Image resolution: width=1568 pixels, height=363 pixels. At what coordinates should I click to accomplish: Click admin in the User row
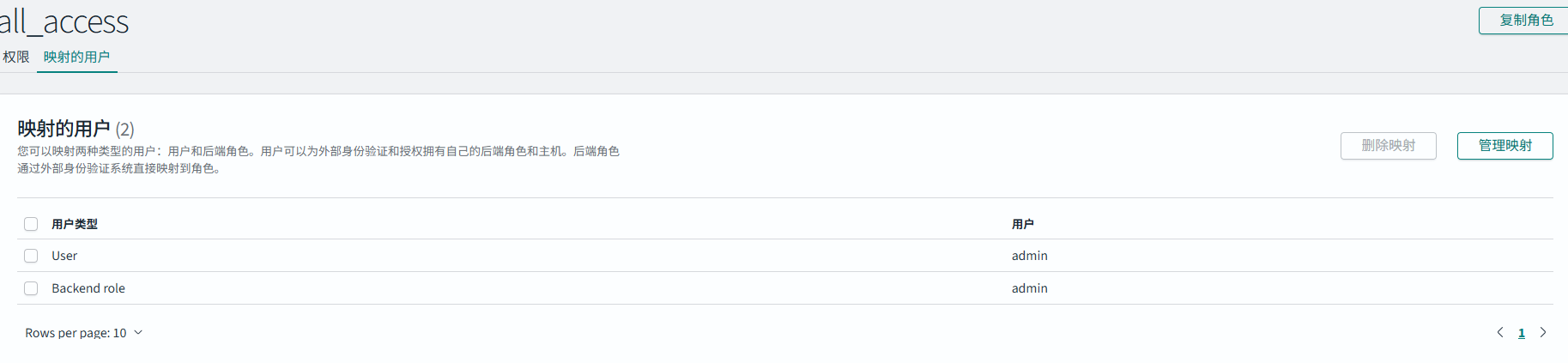click(1029, 256)
